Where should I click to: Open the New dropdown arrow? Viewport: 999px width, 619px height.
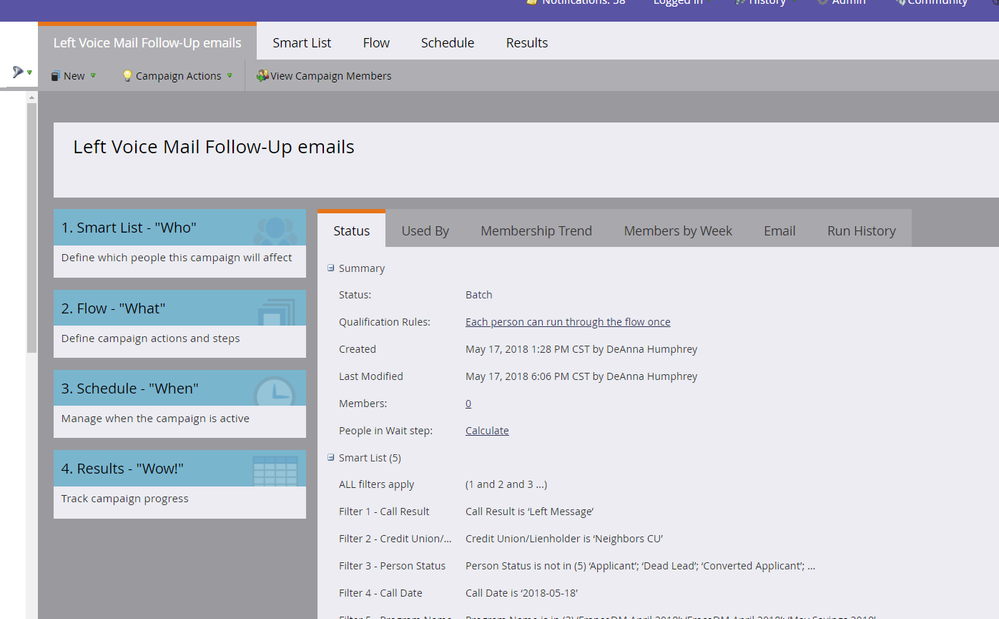point(94,75)
